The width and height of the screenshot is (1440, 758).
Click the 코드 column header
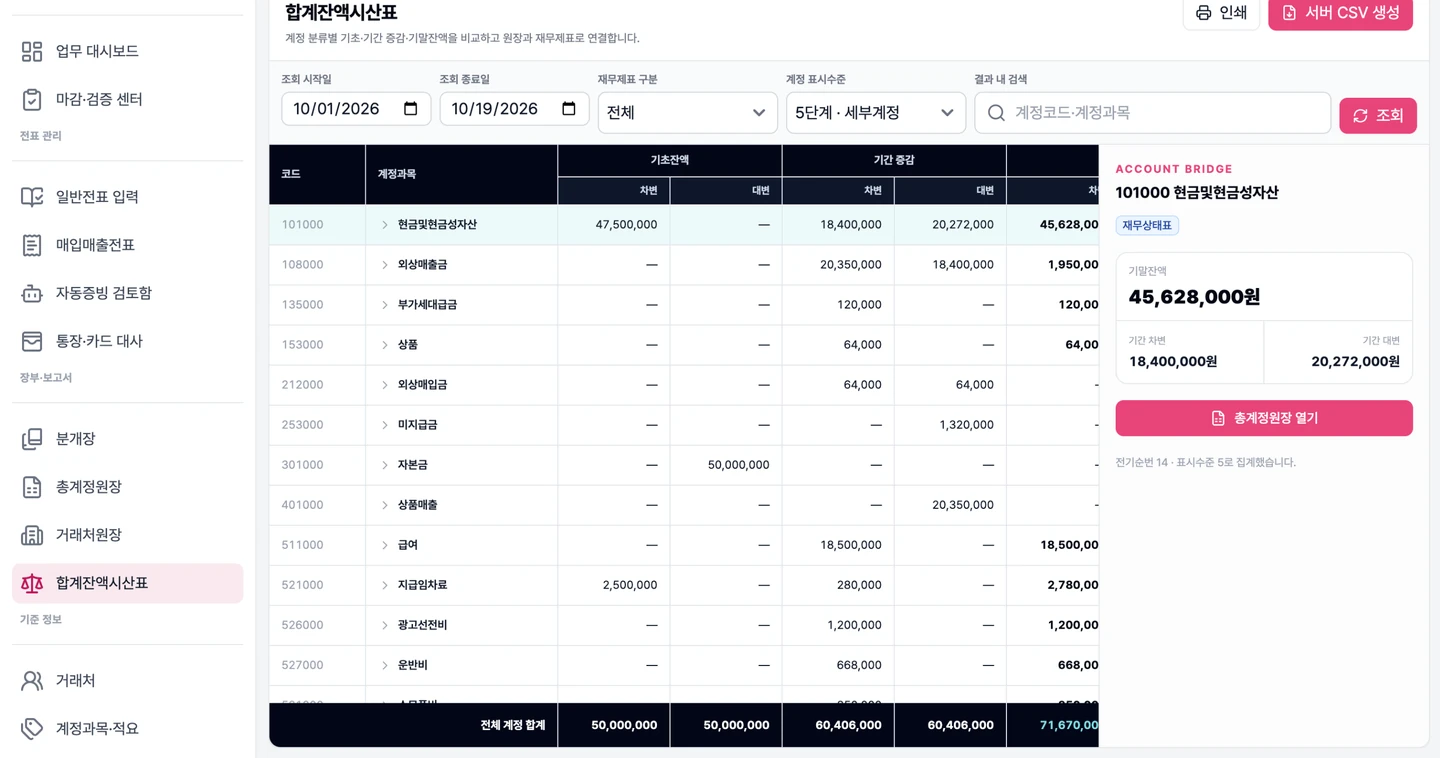[317, 175]
